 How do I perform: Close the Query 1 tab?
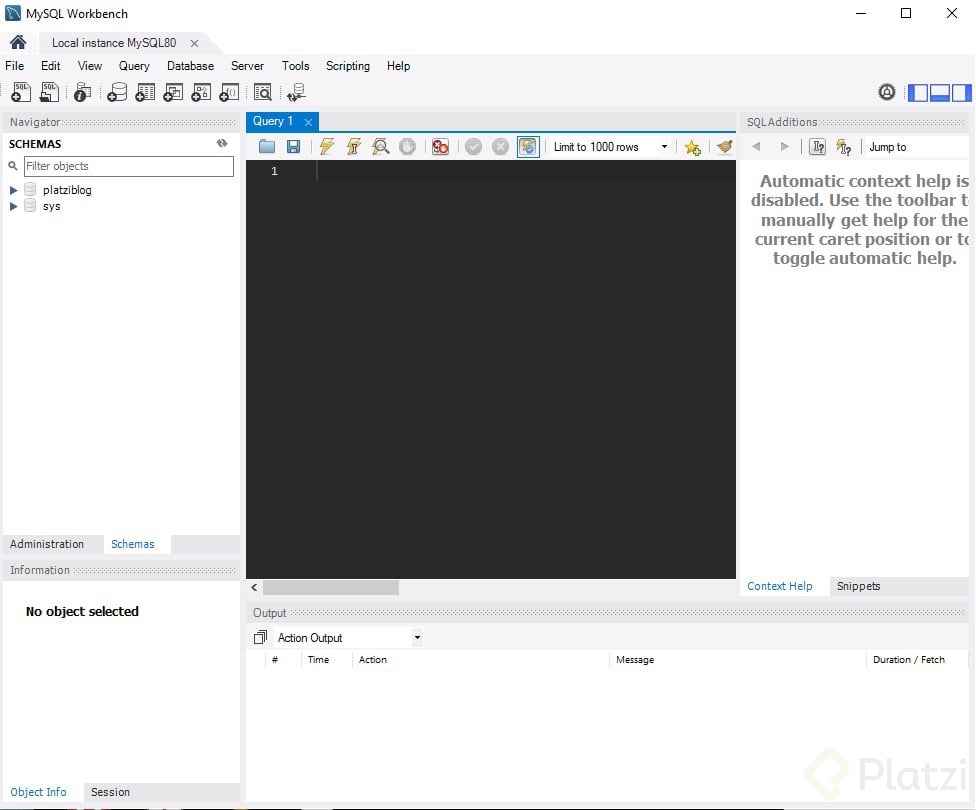tap(308, 122)
